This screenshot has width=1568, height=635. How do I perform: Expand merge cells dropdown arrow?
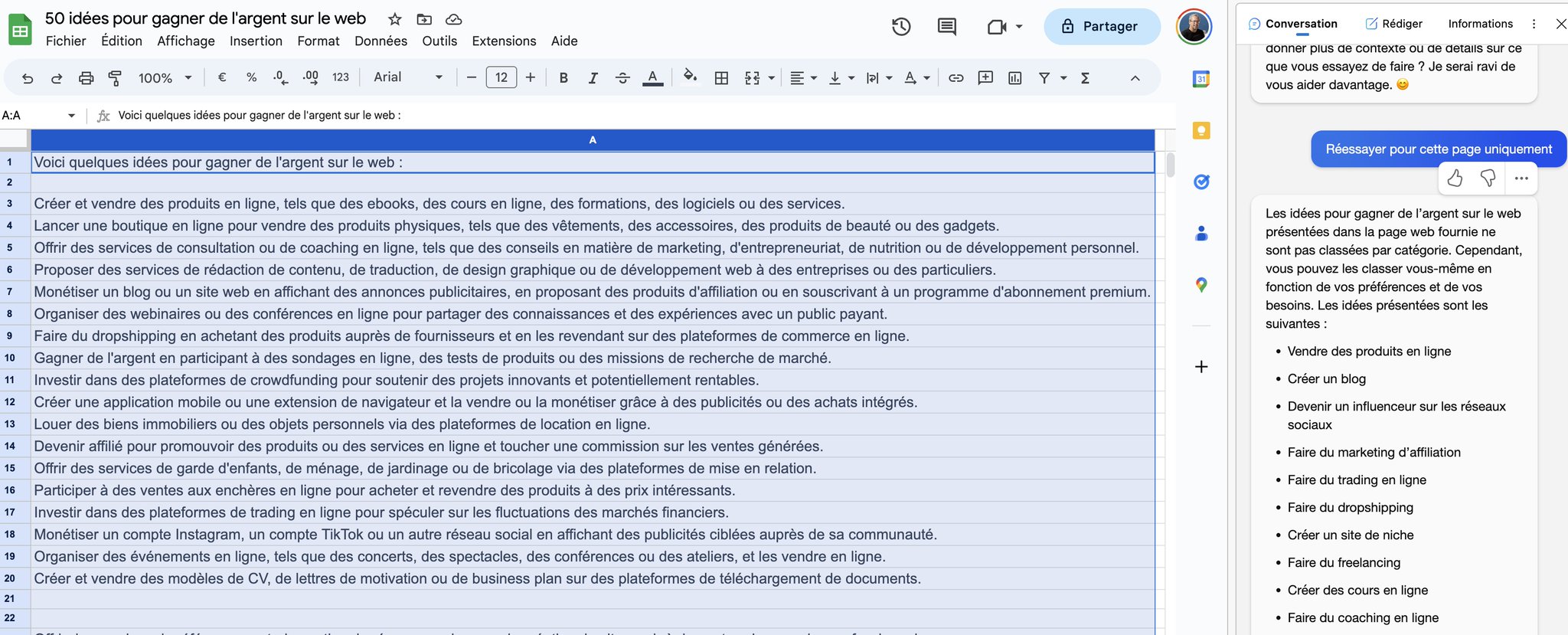pos(771,78)
